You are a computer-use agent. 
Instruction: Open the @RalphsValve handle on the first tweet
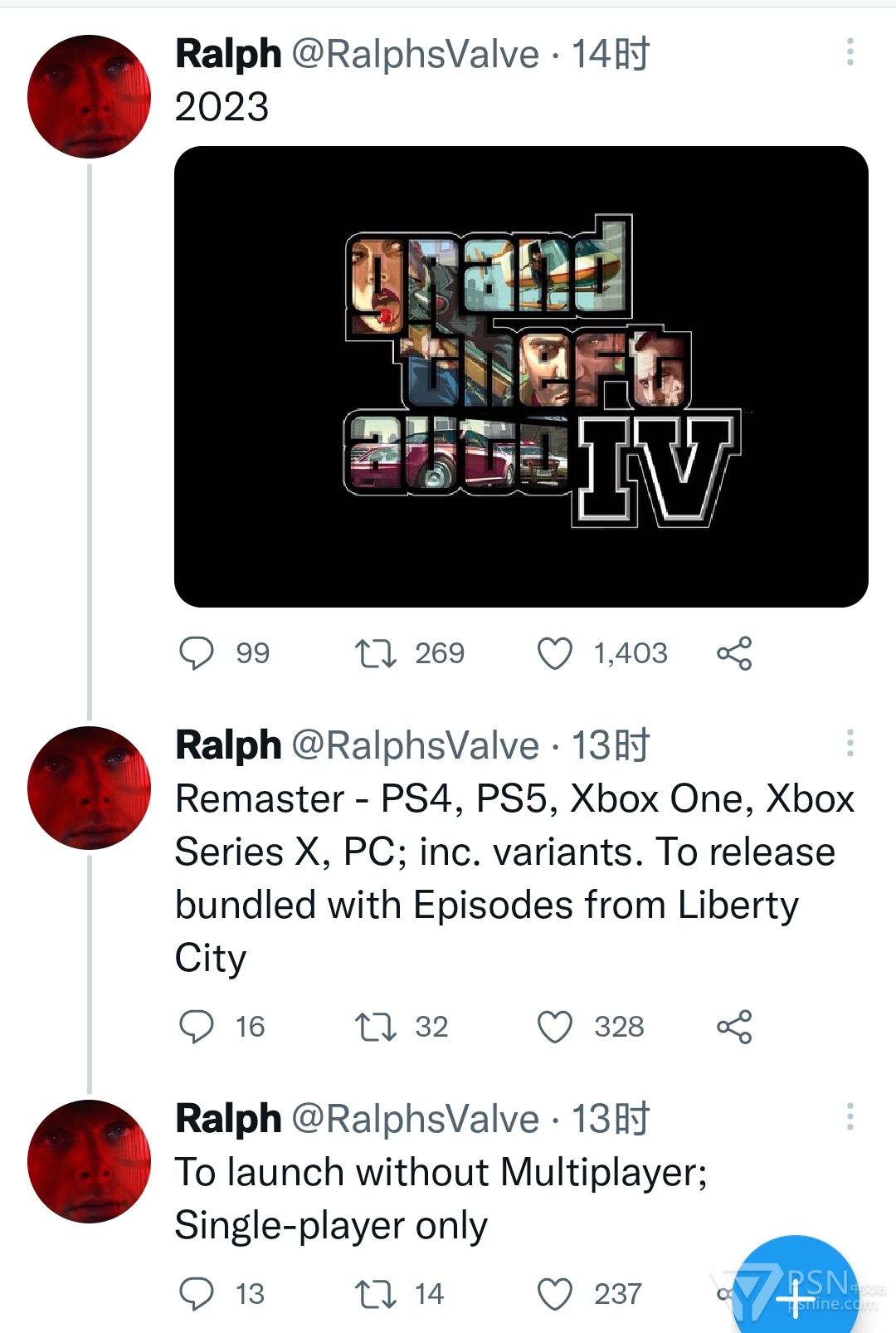(415, 55)
